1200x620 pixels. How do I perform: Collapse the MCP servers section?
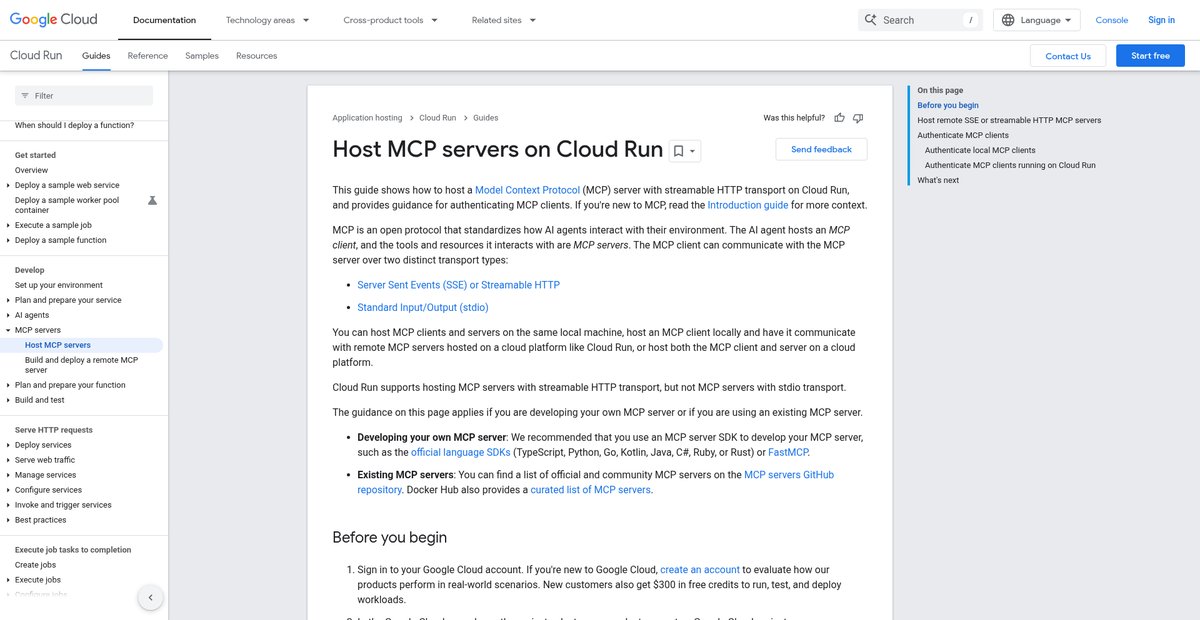(9, 330)
